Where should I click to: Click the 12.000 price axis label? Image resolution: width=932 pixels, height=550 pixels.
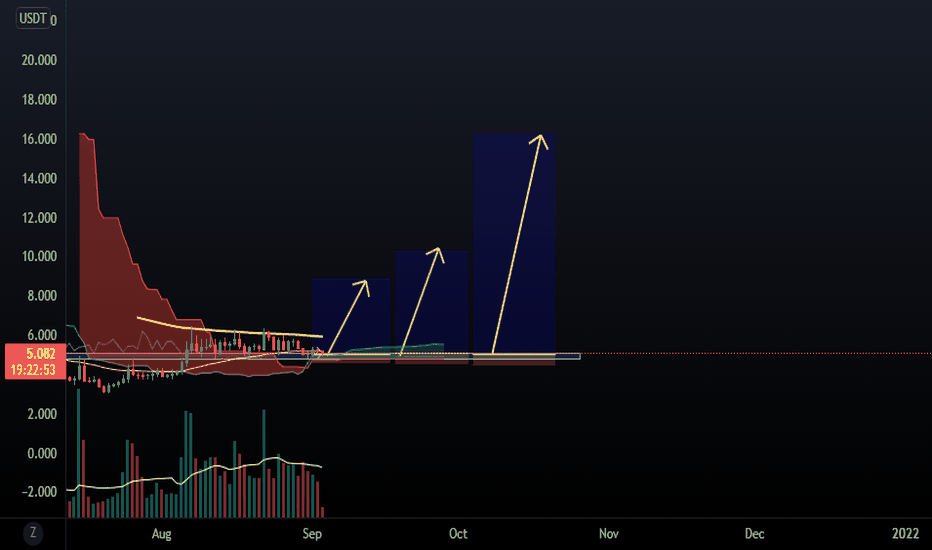[x=39, y=218]
